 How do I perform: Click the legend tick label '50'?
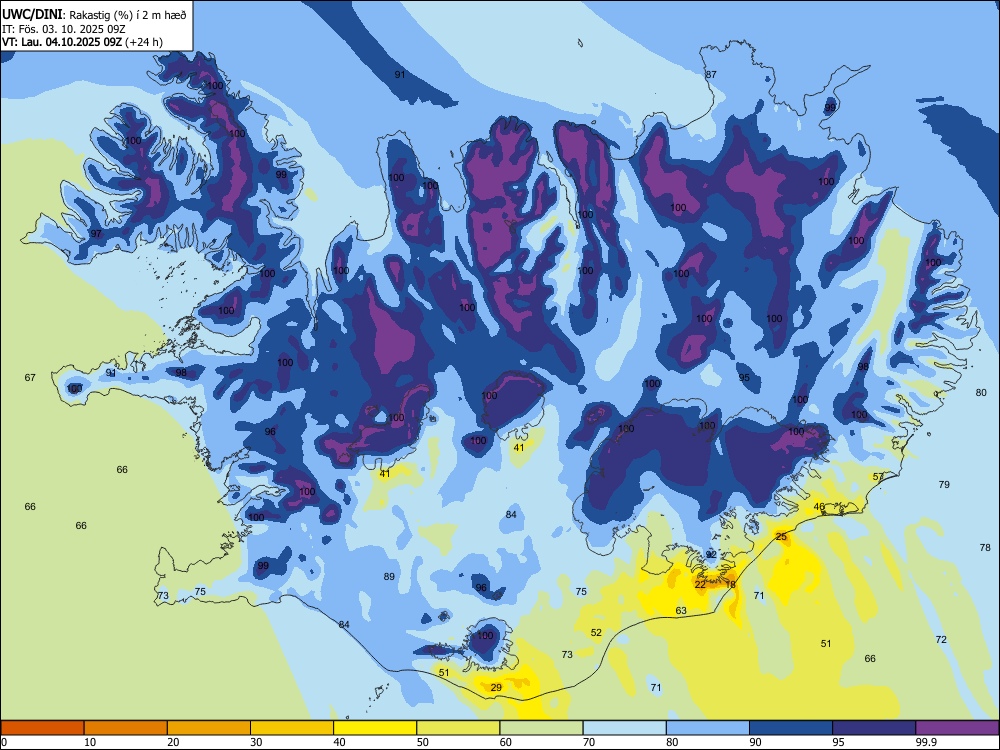pyautogui.click(x=423, y=742)
